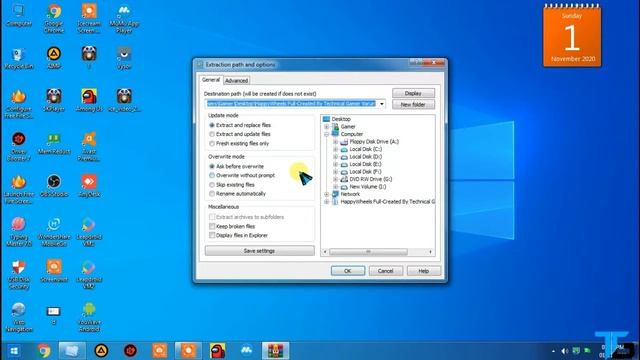Open Help from extraction dialog
Viewport: 640px width, 360px height.
[x=424, y=271]
